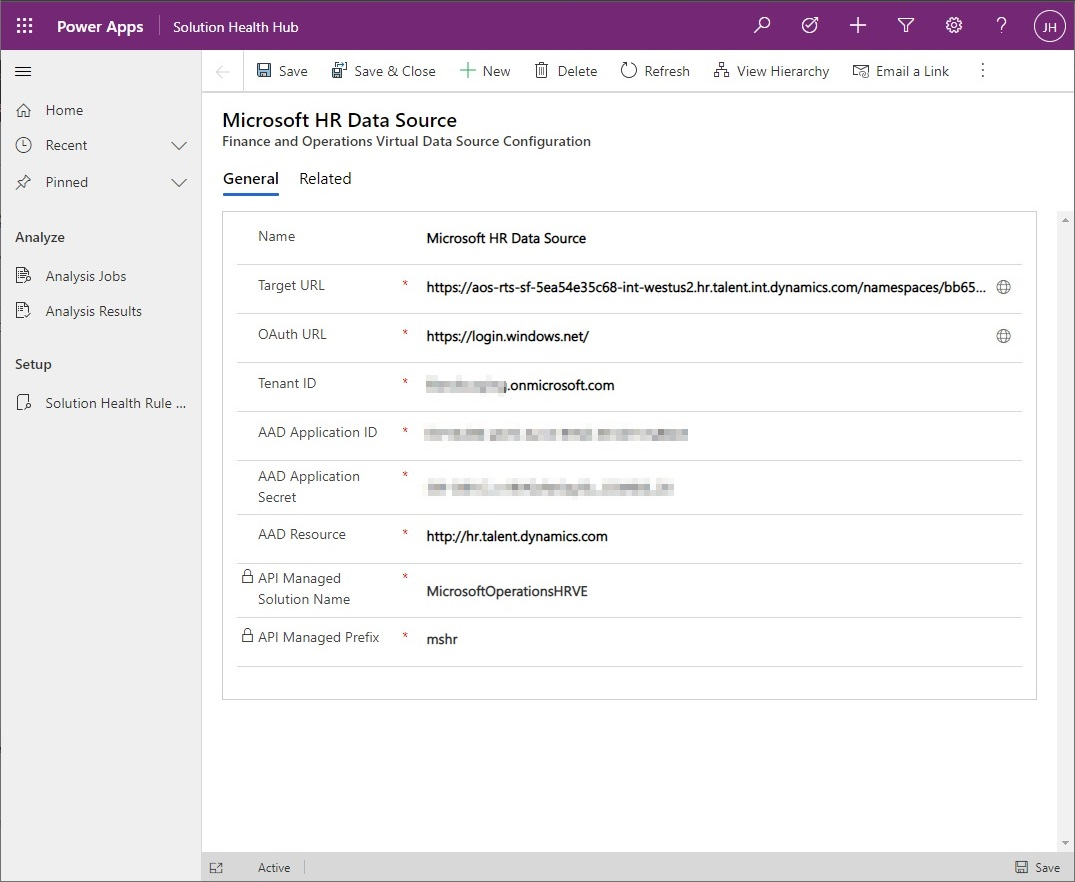
Task: Click the Delete command
Action: pos(566,71)
